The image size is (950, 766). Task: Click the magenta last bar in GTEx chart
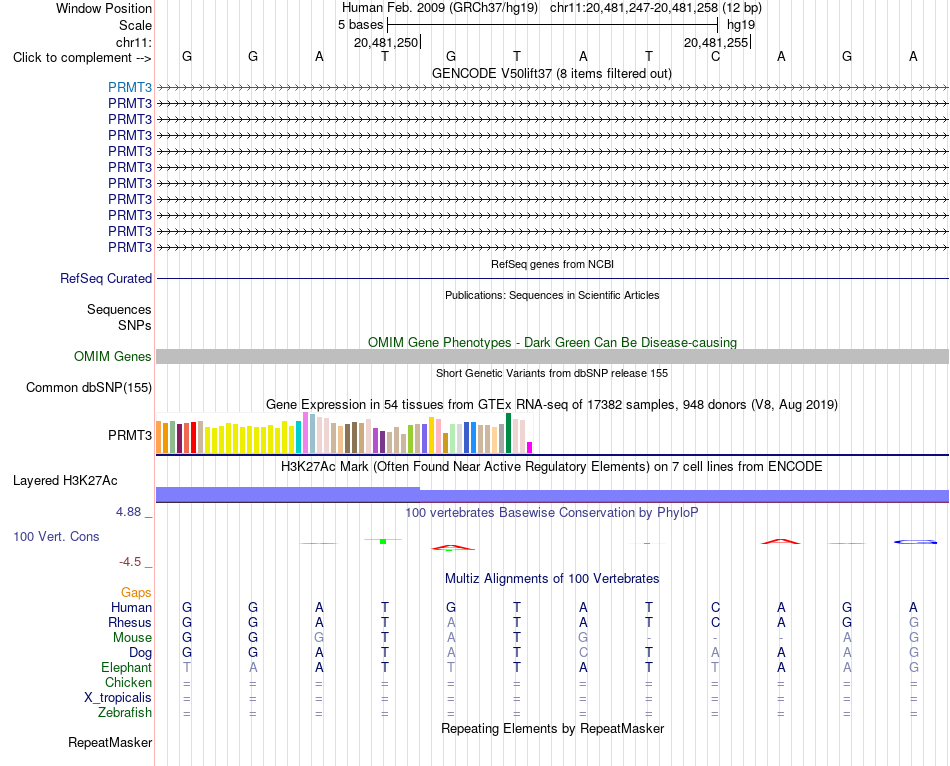click(530, 448)
